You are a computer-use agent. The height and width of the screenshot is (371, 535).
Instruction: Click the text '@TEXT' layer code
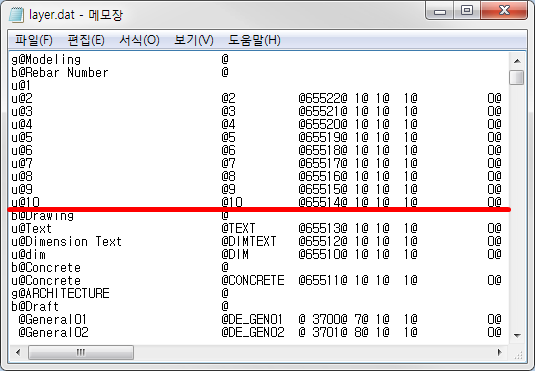[x=238, y=228]
